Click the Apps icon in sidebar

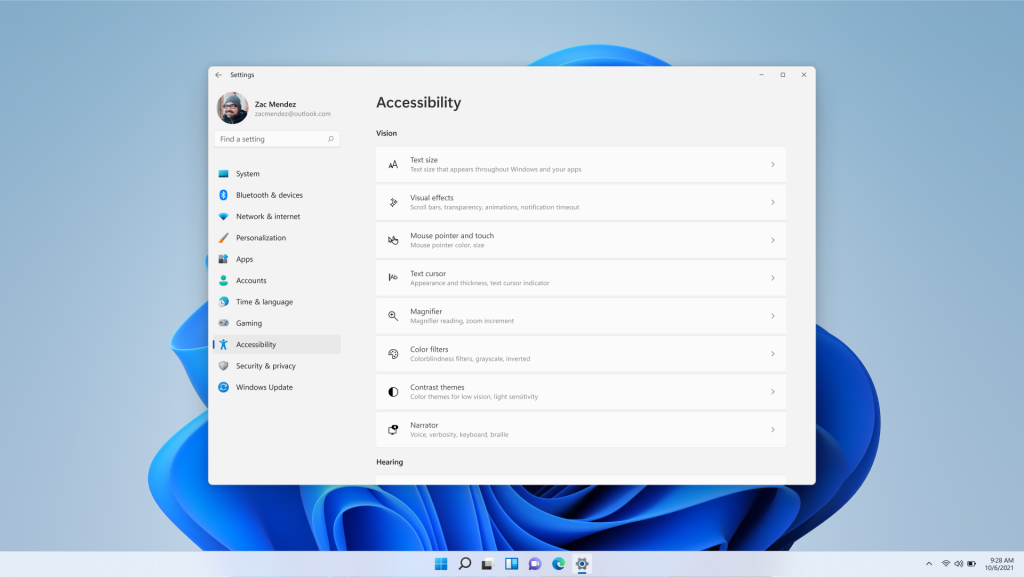pos(223,259)
